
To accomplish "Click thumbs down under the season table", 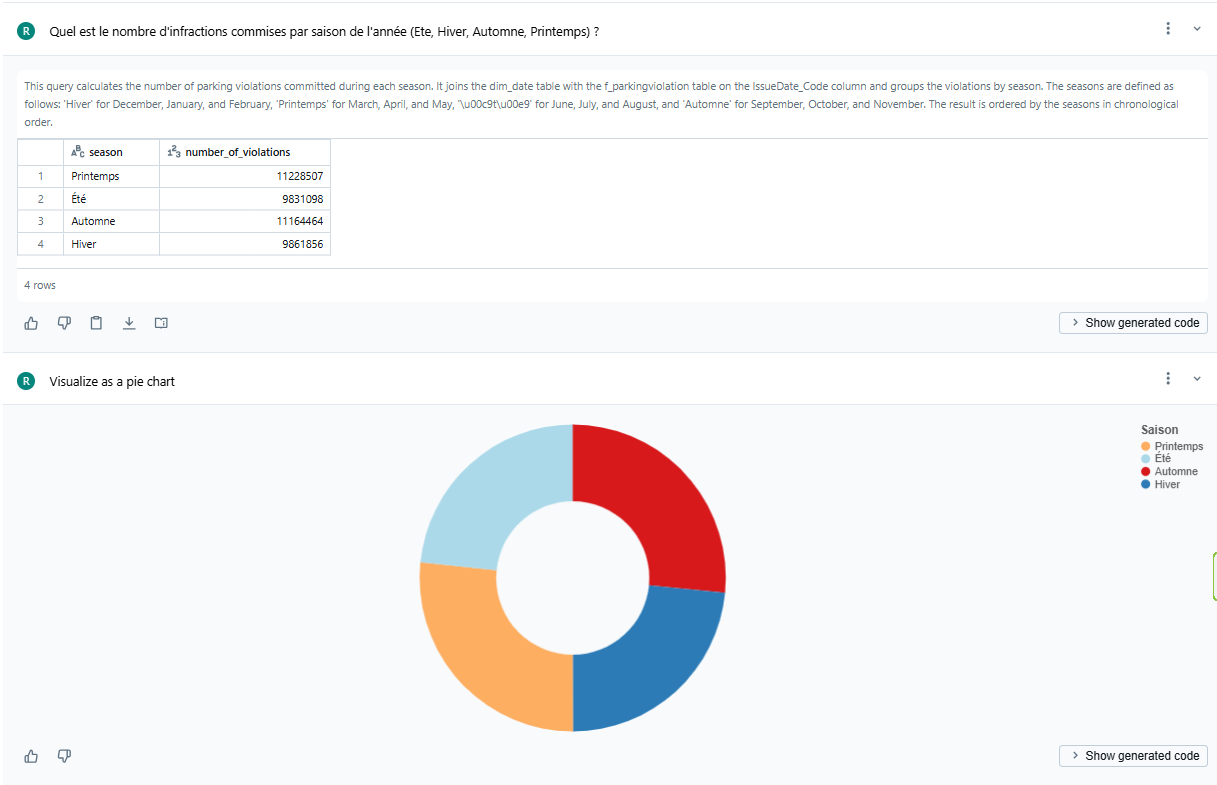I will click(x=64, y=323).
